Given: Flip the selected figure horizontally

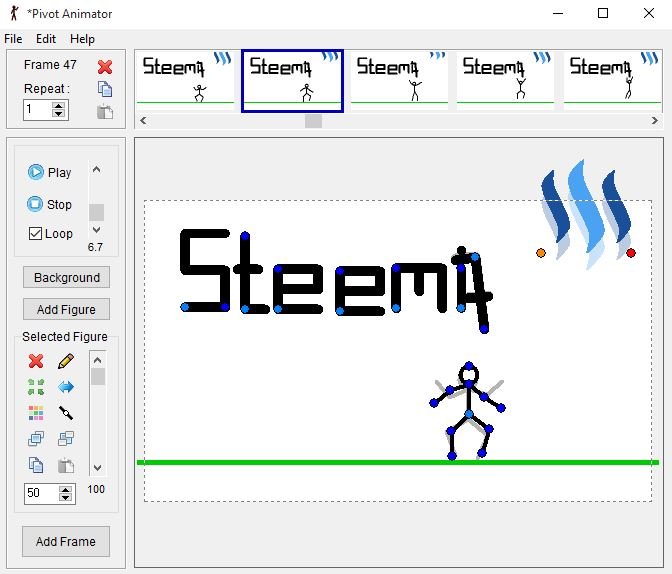Looking at the screenshot, I should (x=66, y=387).
